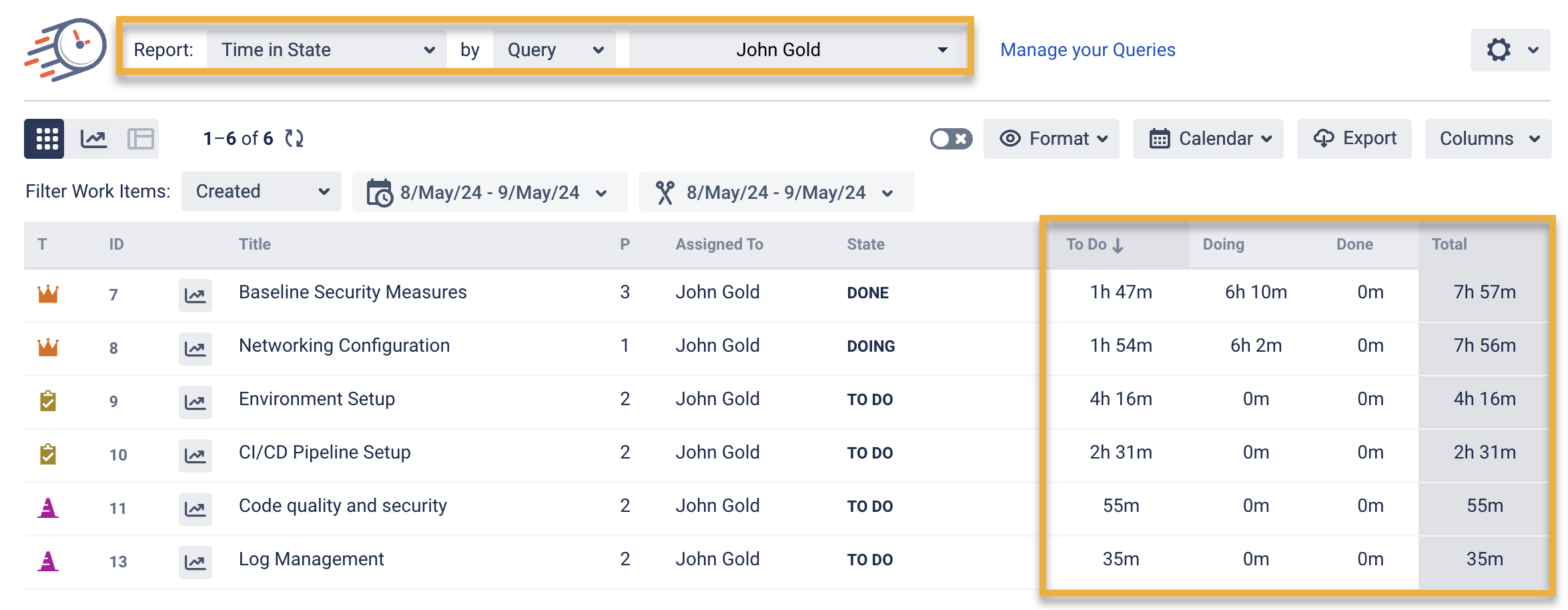Switch to grid view icon
Viewport: 1568px width, 610px height.
pos(44,139)
